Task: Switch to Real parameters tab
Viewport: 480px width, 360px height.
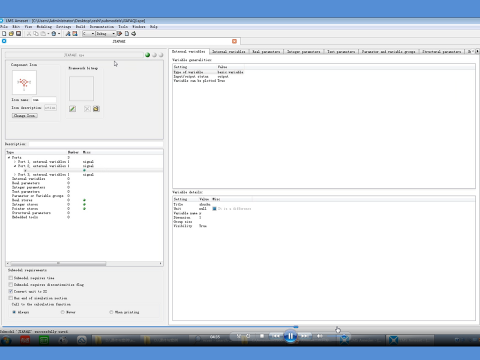Action: [266, 52]
